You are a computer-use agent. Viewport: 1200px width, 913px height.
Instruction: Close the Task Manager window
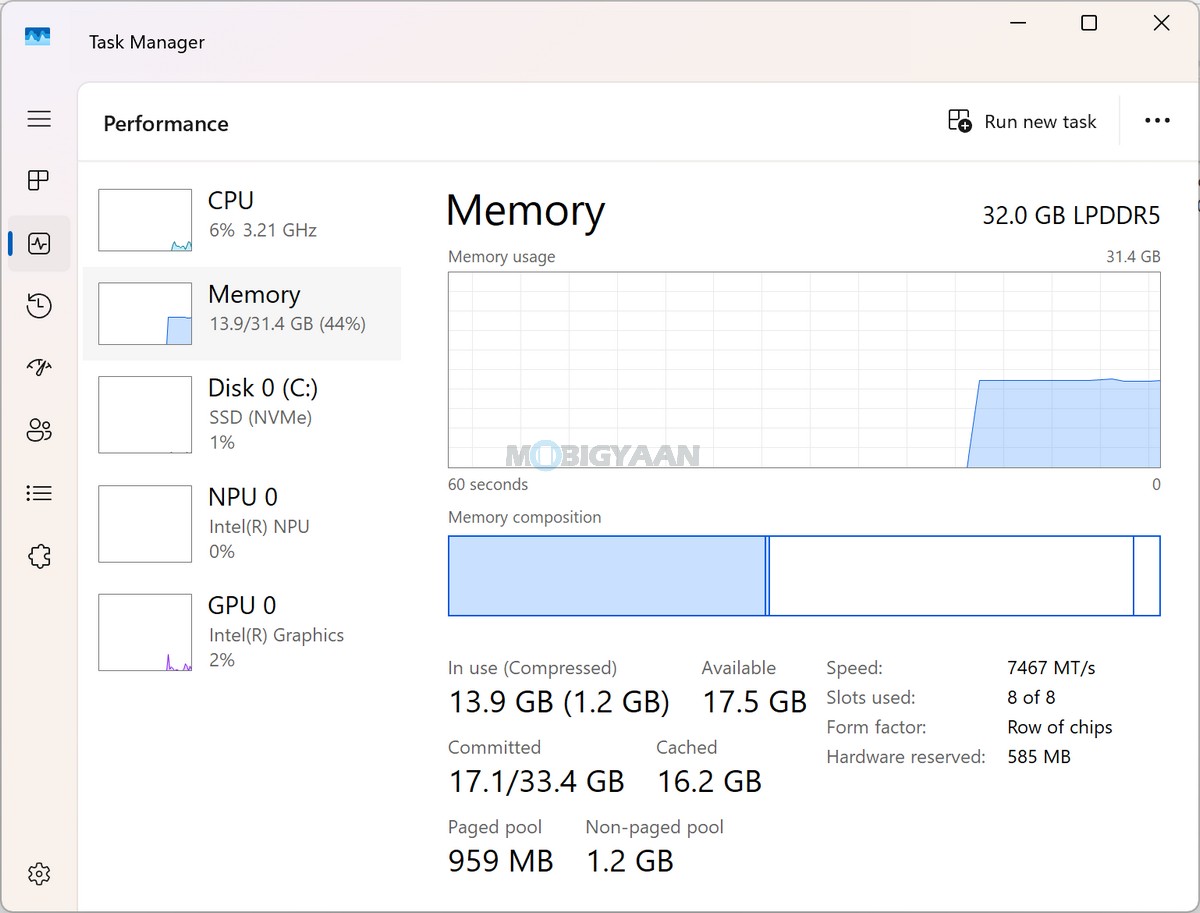coord(1161,23)
